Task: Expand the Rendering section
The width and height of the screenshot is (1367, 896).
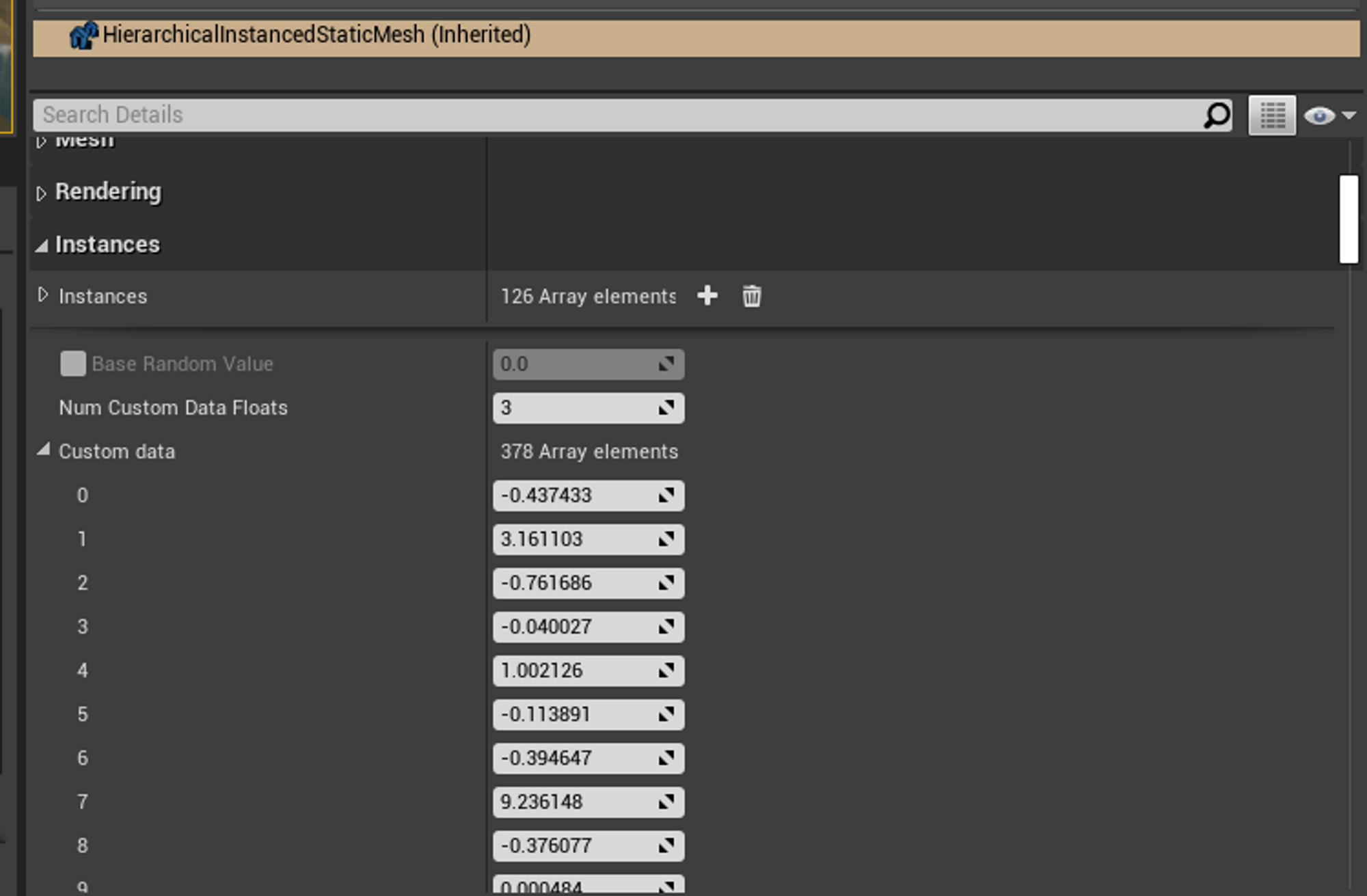Action: coord(42,193)
